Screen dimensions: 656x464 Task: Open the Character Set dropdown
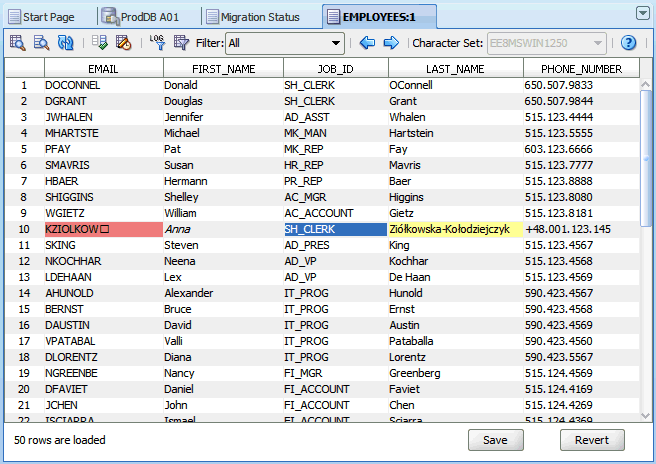[547, 43]
